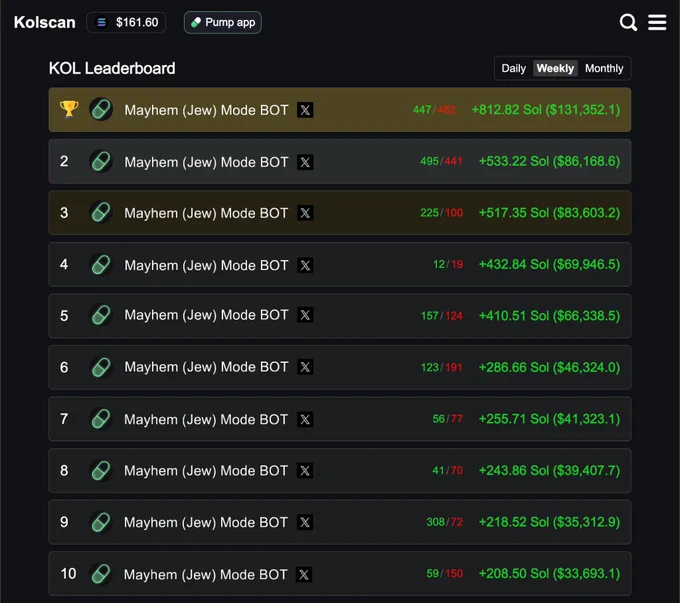680x603 pixels.
Task: Click +533.22 Sol ($86,168.6) profit value
Action: pos(549,161)
